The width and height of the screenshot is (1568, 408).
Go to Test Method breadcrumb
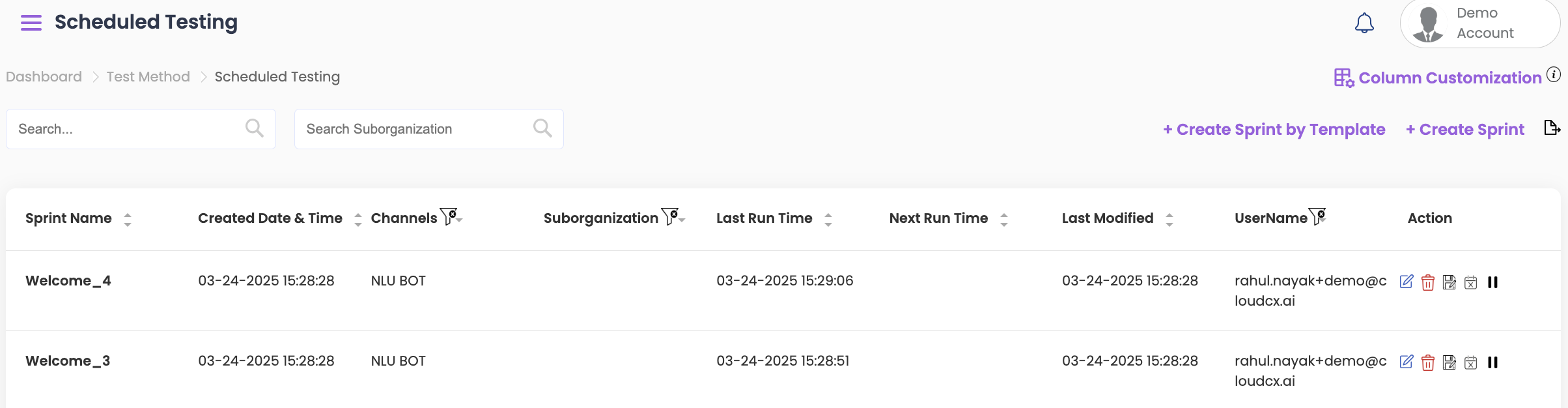[148, 77]
